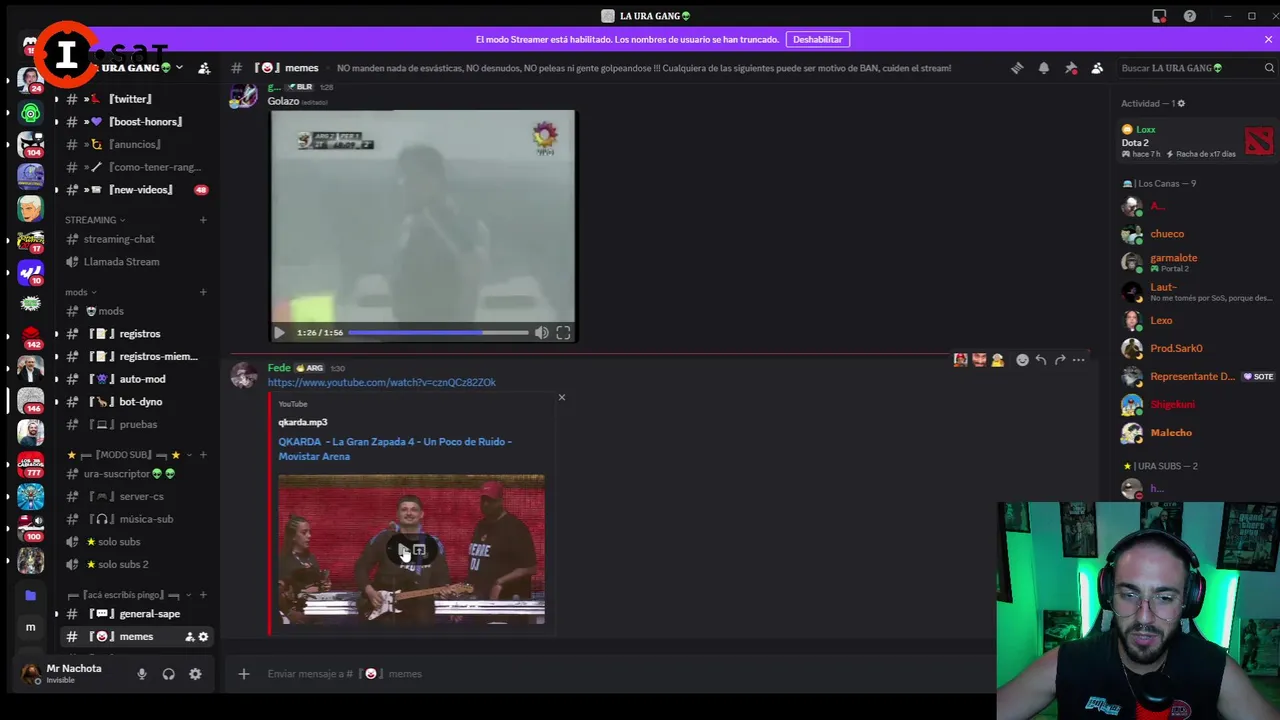Seek on the Golazo video progress bar
This screenshot has height=720, width=1280.
point(438,333)
